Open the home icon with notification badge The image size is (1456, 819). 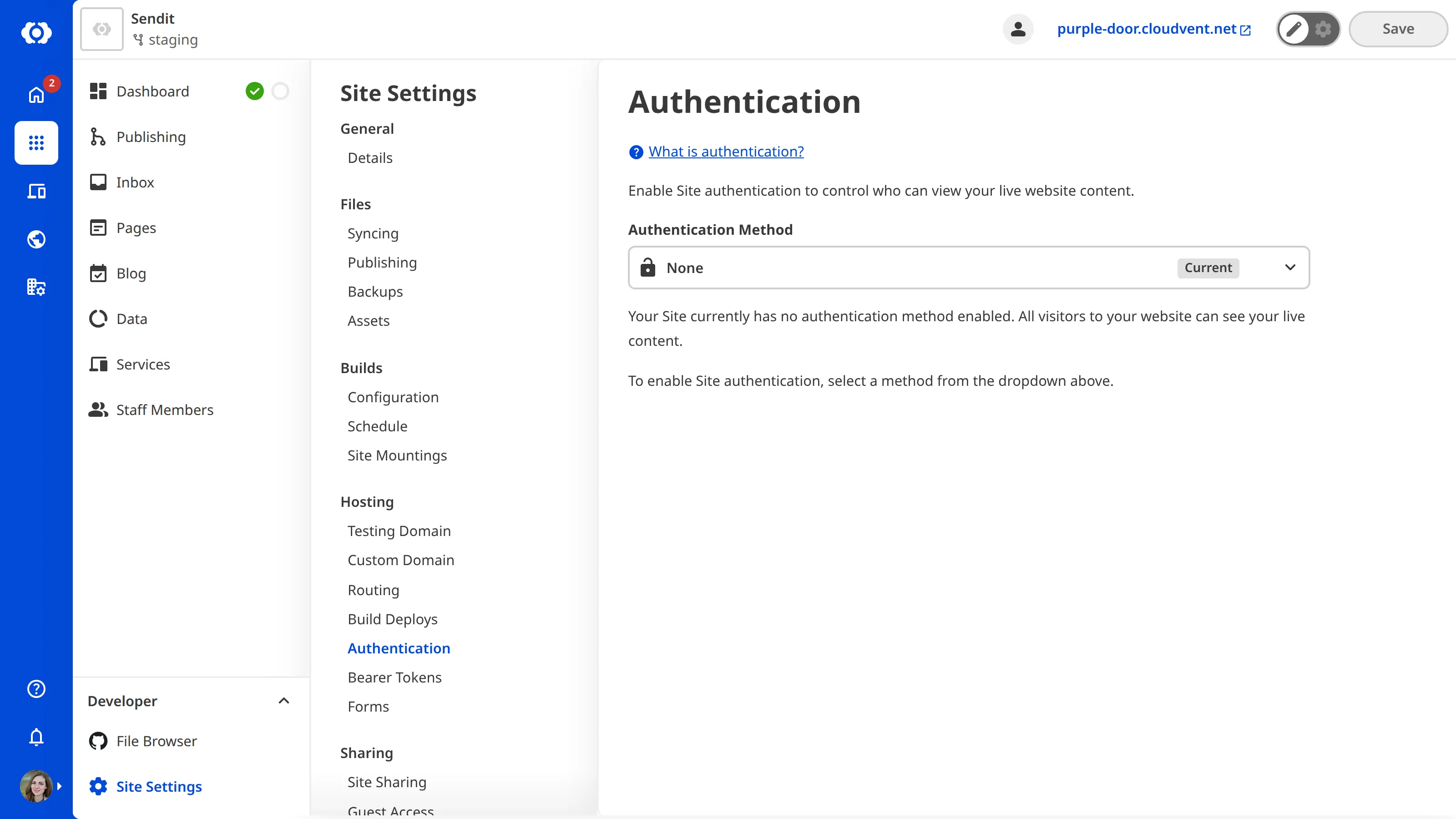[x=36, y=94]
